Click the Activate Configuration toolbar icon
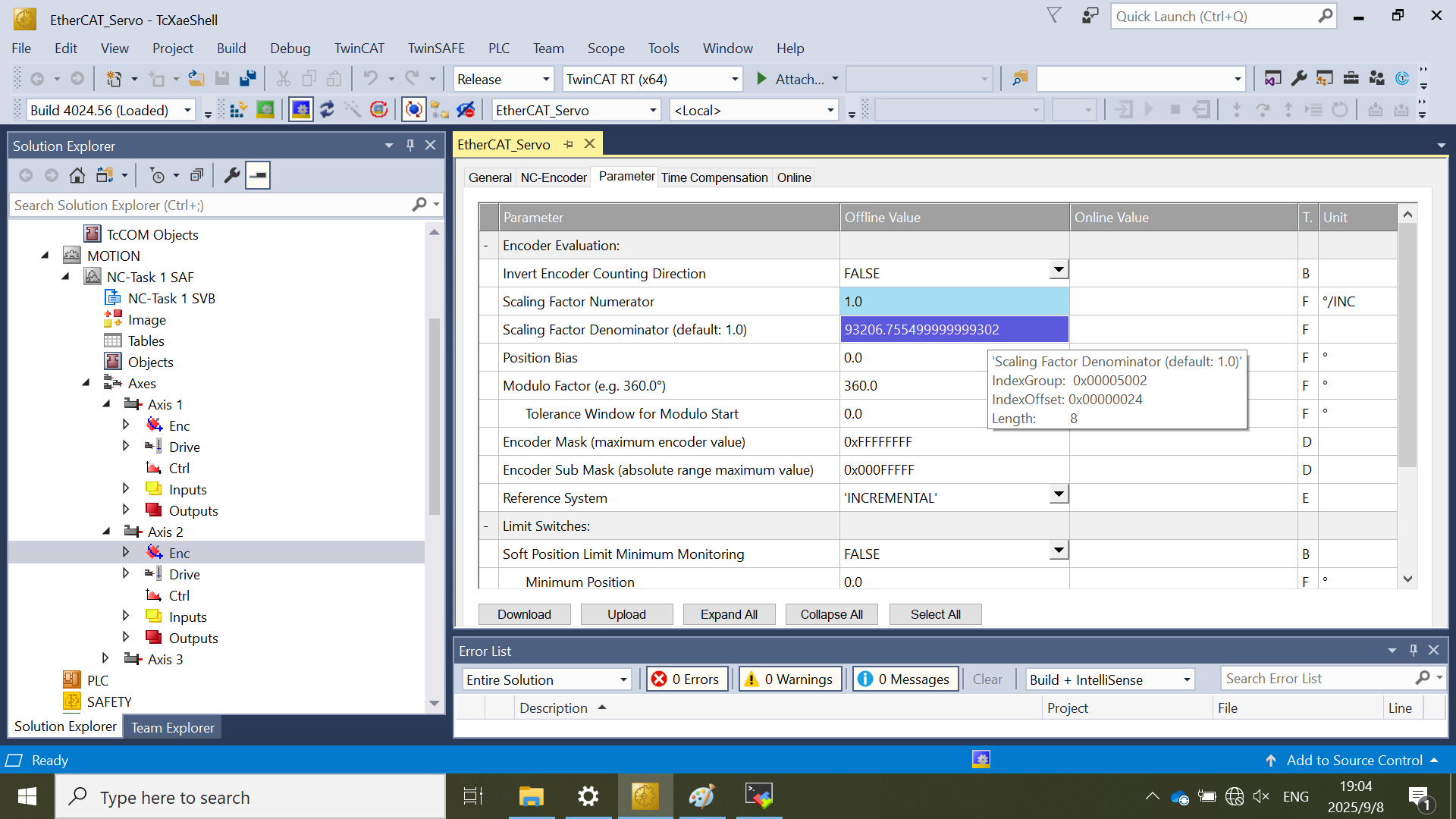The width and height of the screenshot is (1456, 819). coord(237,110)
